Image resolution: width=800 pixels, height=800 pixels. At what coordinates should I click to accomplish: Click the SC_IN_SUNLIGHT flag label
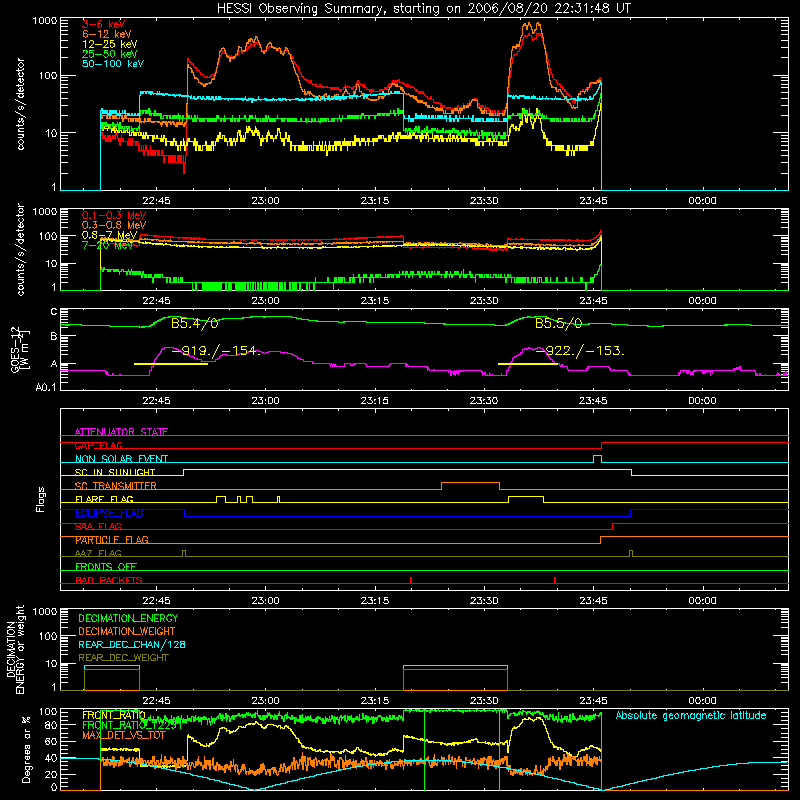pyautogui.click(x=115, y=472)
